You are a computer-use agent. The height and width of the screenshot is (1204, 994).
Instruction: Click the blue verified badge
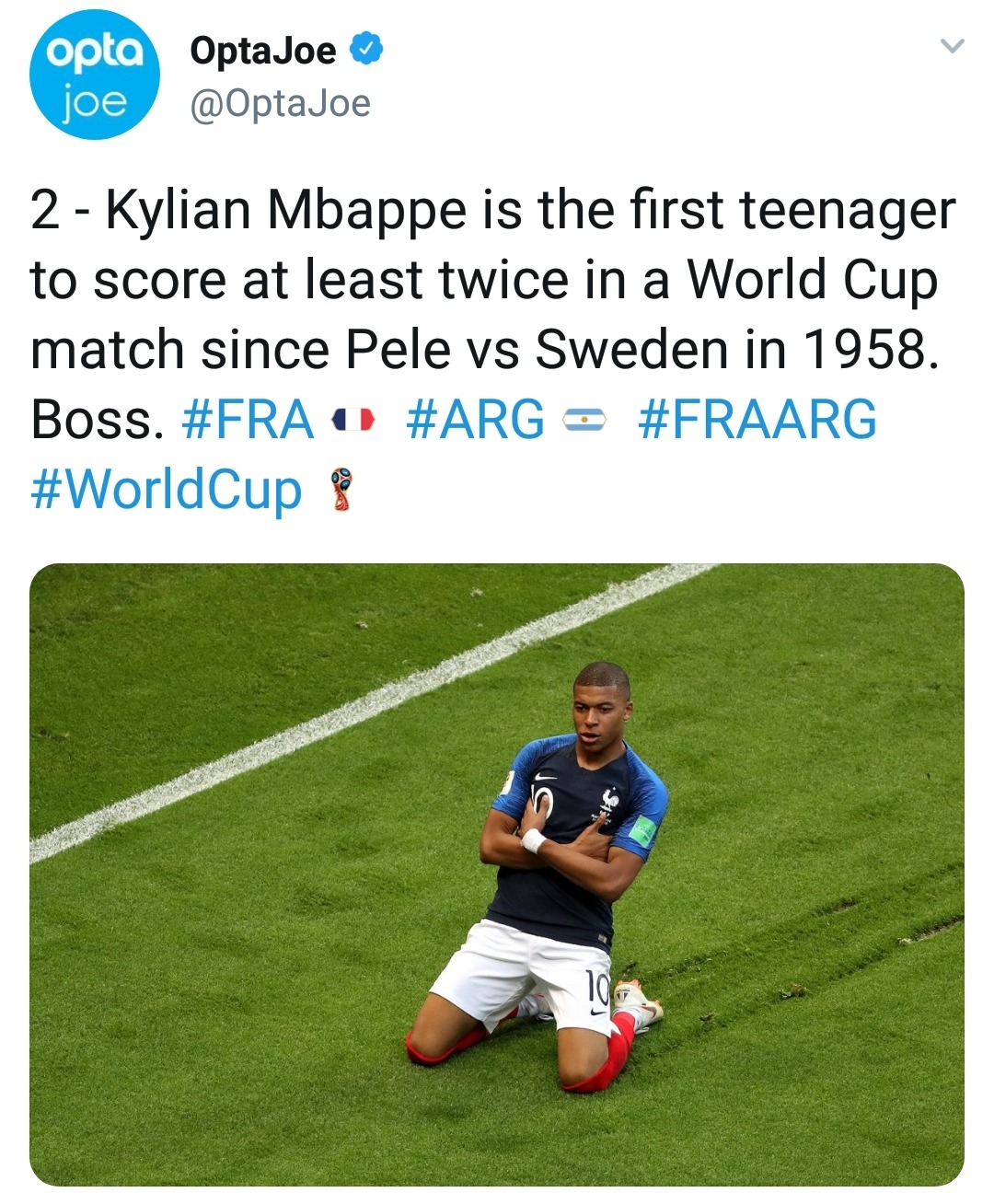tap(367, 50)
